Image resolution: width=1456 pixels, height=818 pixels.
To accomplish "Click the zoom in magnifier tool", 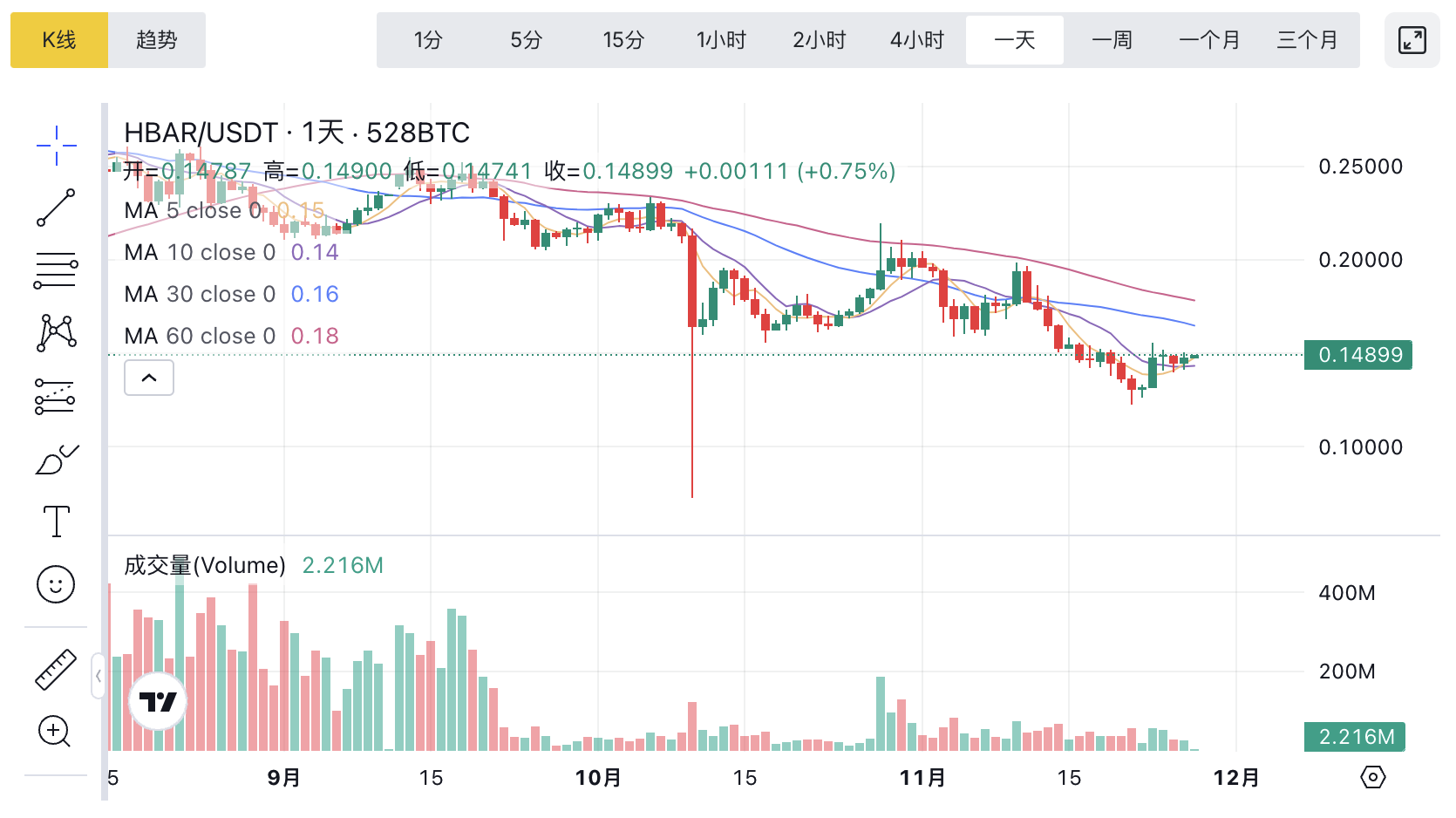I will pyautogui.click(x=55, y=731).
